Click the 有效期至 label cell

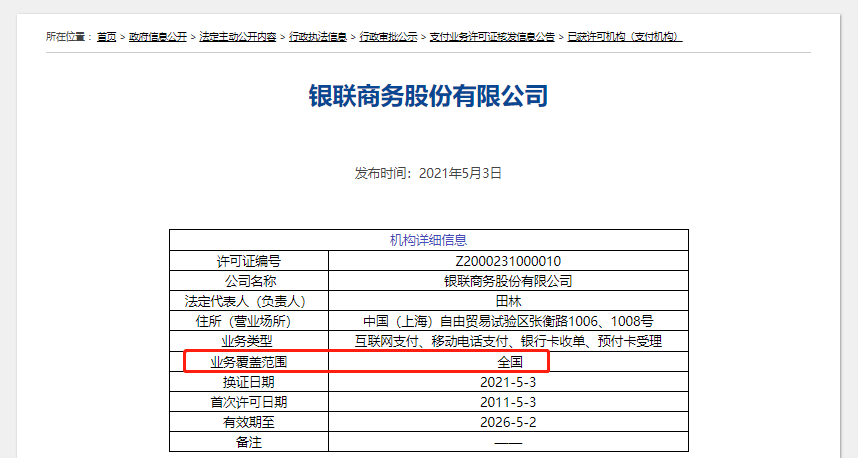[x=249, y=422]
